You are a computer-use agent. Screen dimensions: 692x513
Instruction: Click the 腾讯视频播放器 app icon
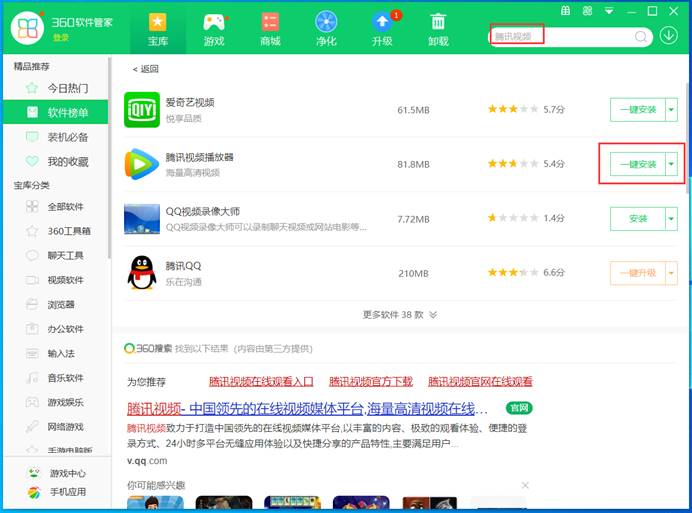(x=142, y=164)
